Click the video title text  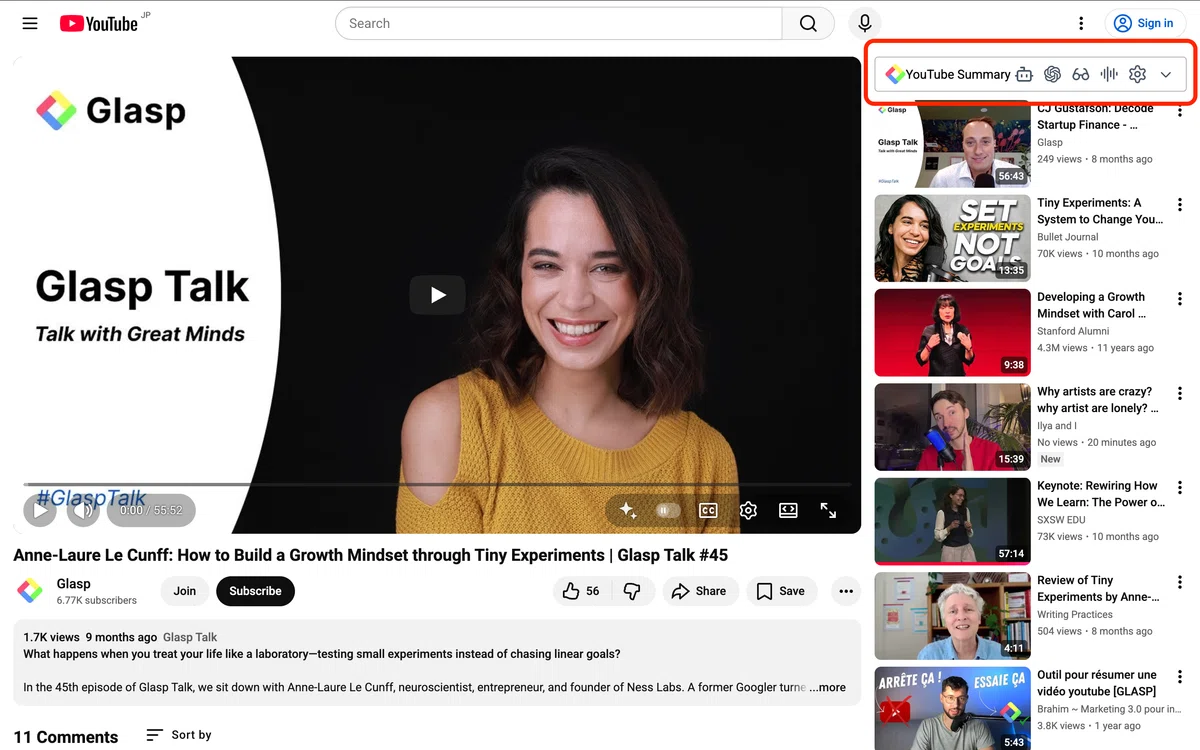(x=371, y=555)
